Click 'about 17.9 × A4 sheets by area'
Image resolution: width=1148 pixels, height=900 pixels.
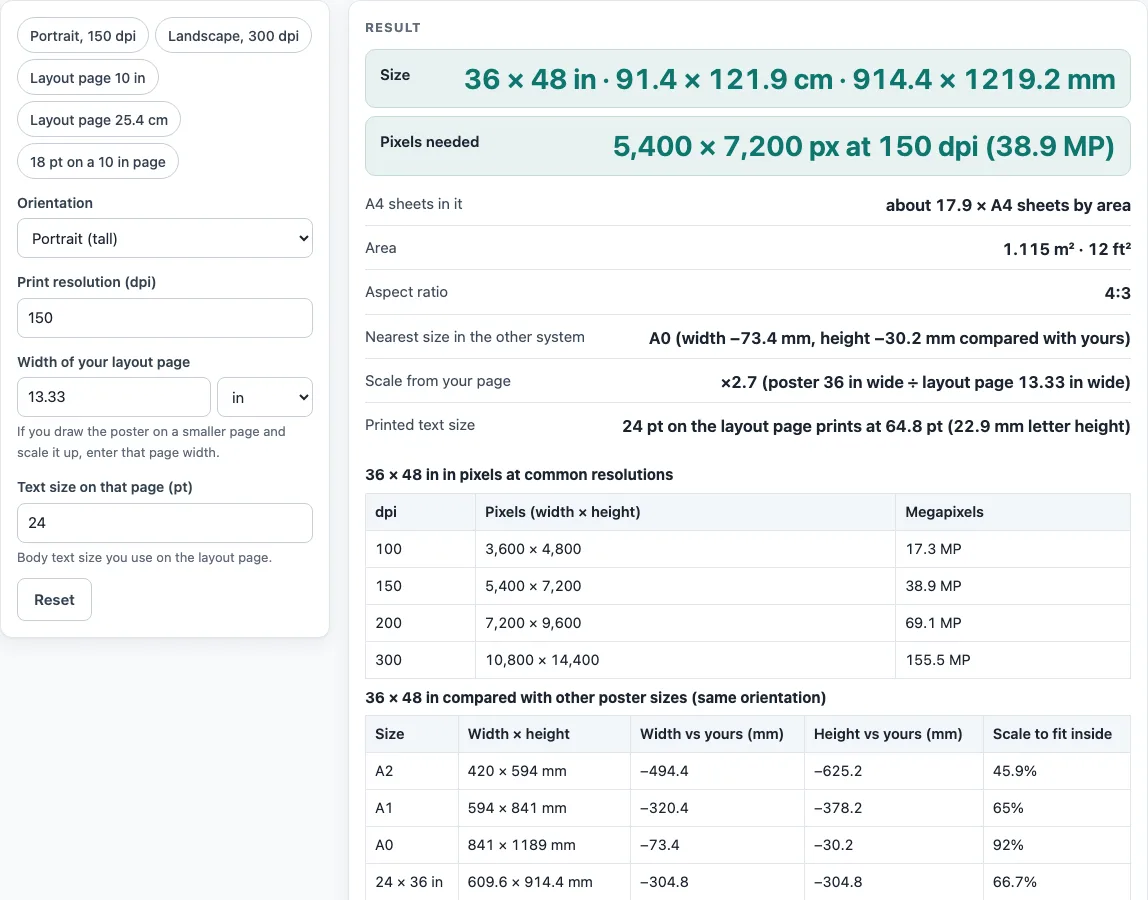pyautogui.click(x=1008, y=205)
